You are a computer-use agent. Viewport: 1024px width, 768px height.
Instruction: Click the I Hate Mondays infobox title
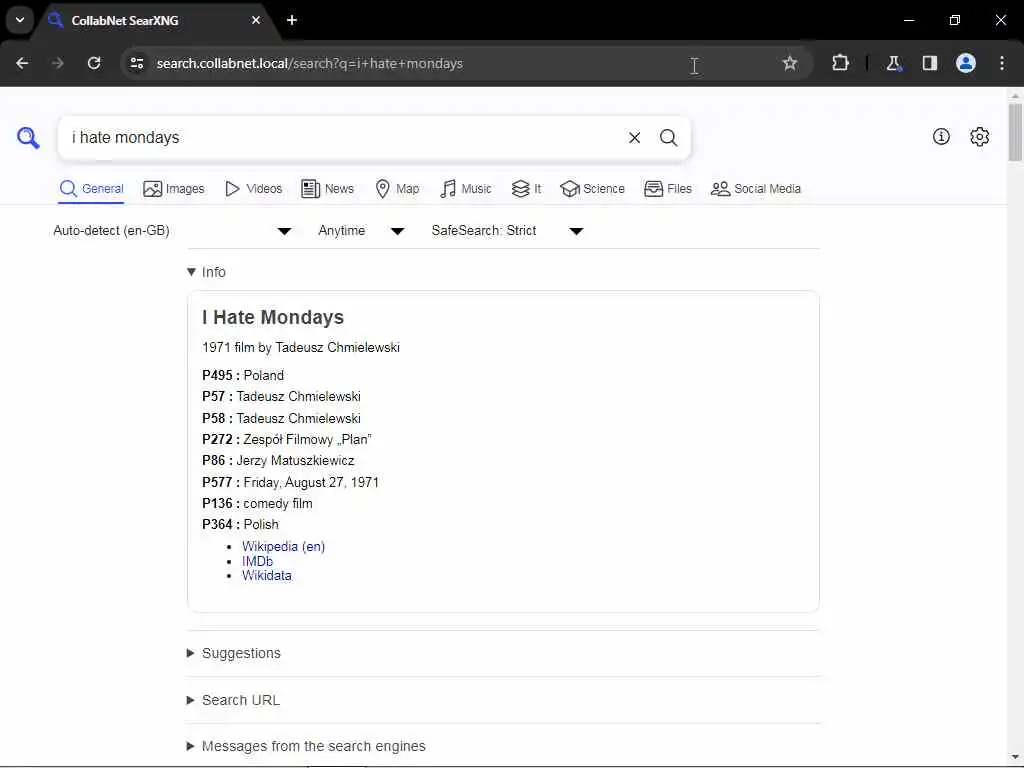[x=273, y=317]
